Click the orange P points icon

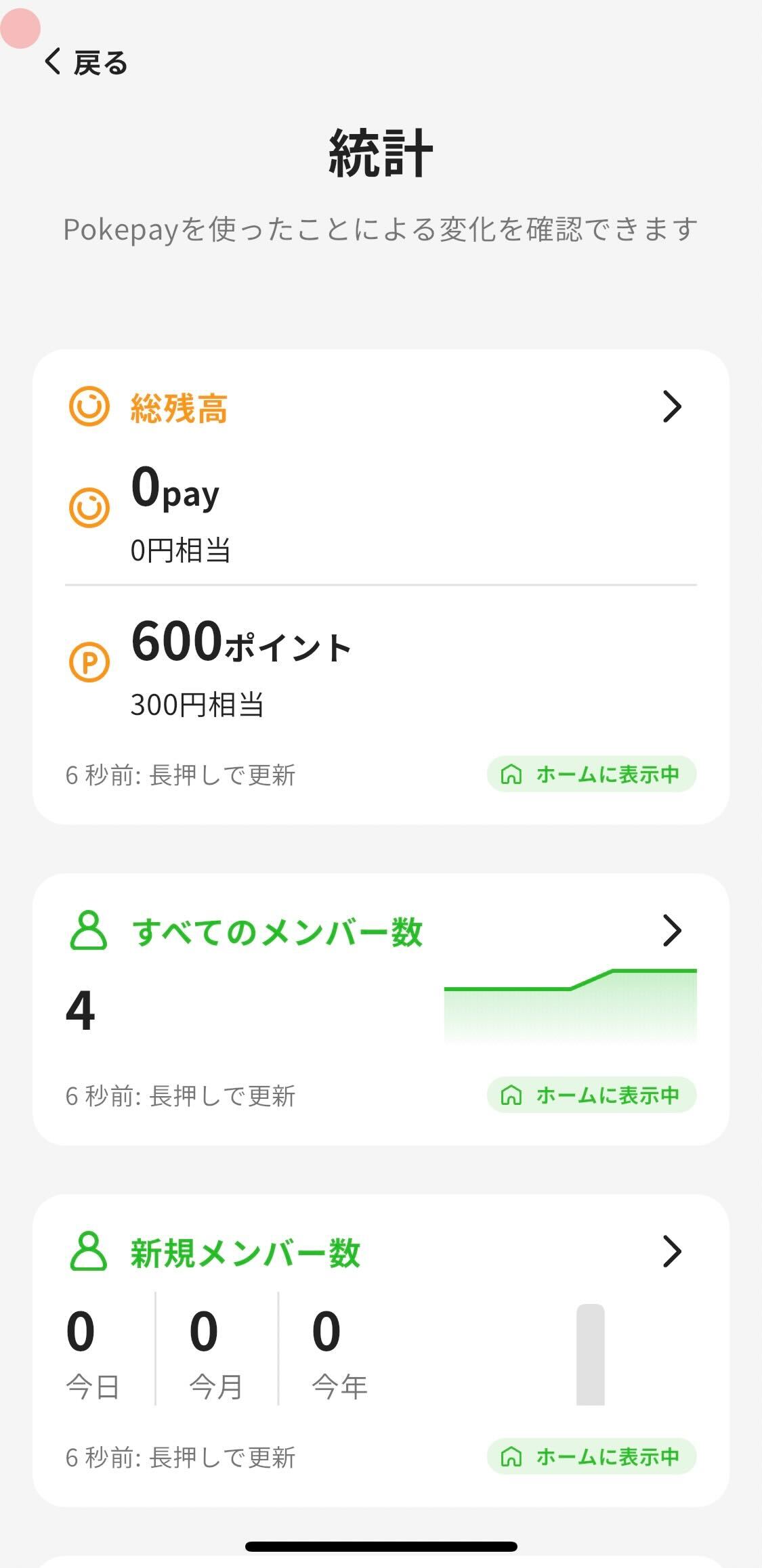pyautogui.click(x=89, y=661)
